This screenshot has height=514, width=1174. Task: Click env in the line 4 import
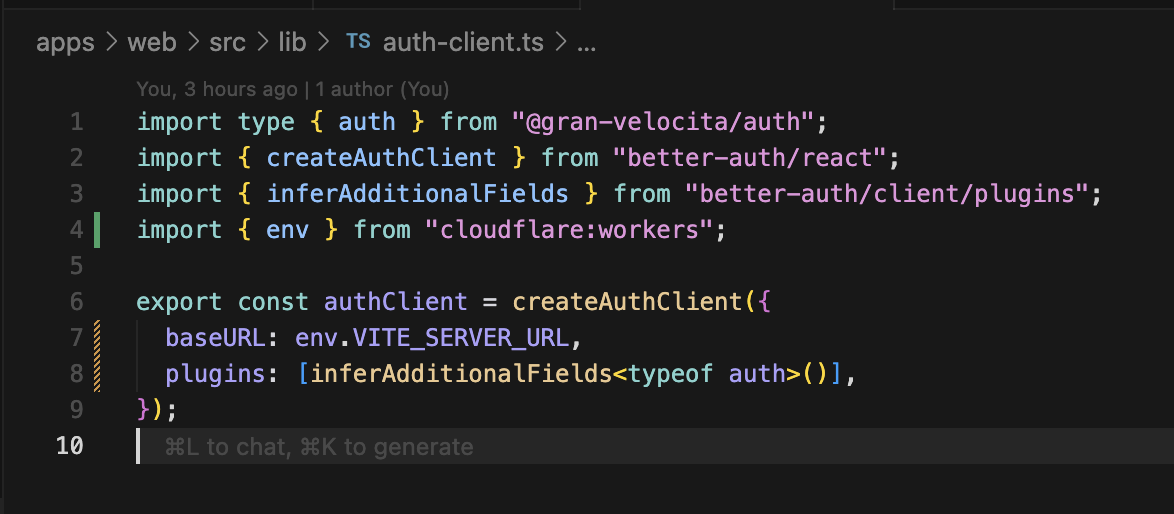coord(288,230)
